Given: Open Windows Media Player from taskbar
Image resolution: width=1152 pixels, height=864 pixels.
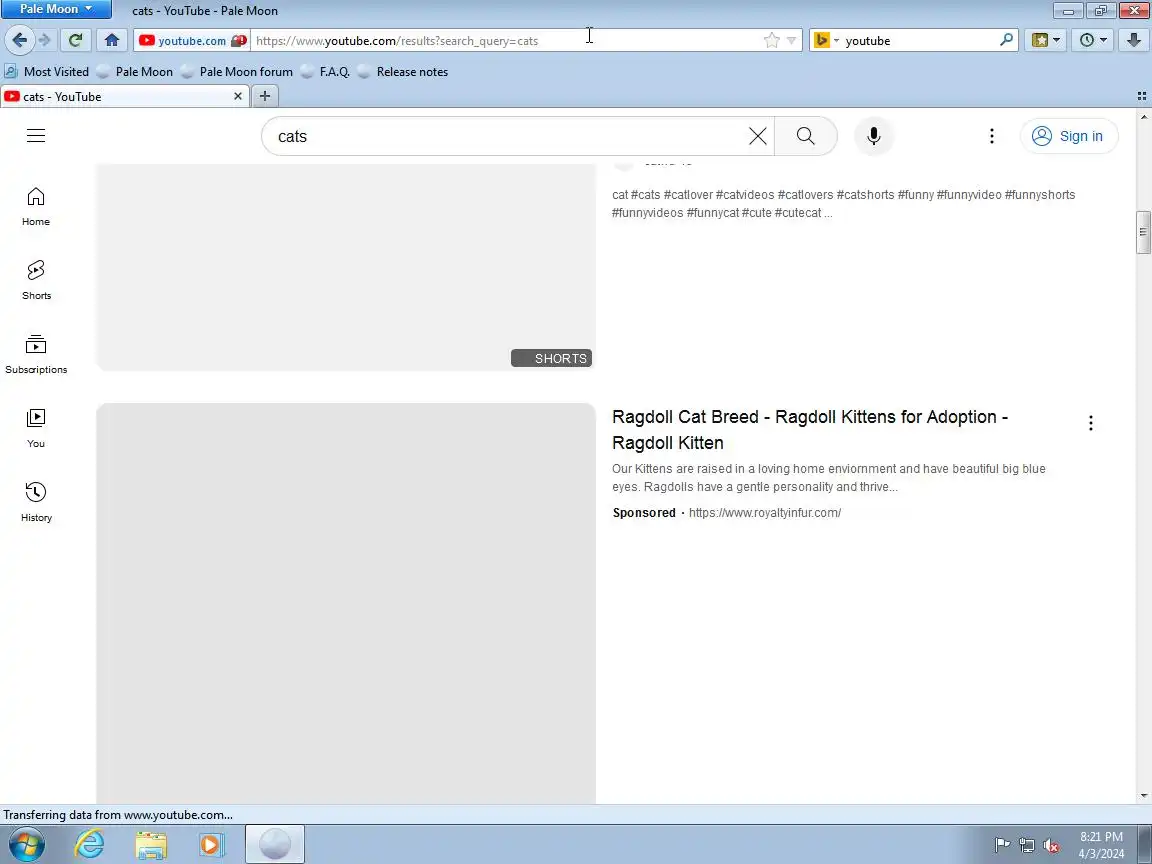Looking at the screenshot, I should tap(211, 844).
